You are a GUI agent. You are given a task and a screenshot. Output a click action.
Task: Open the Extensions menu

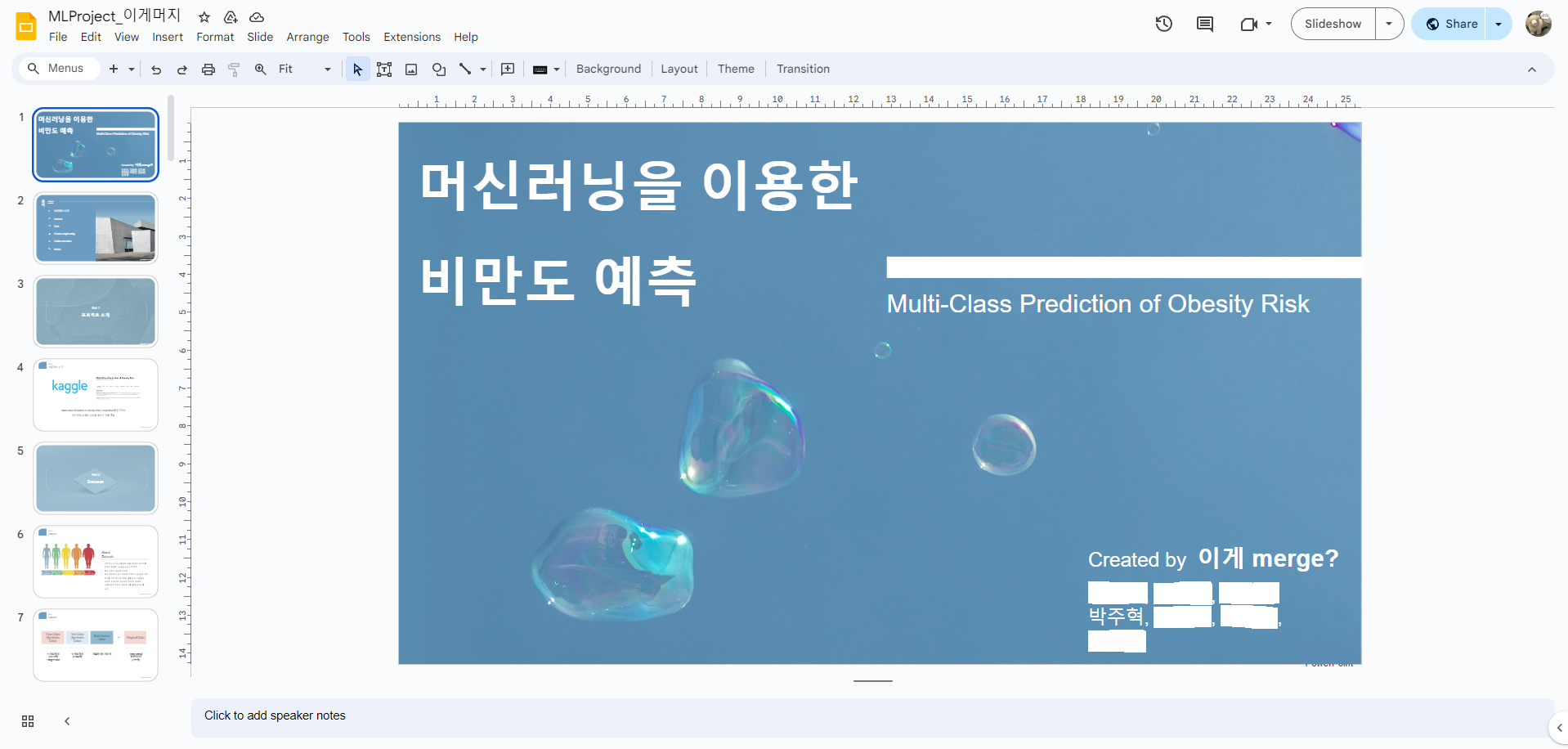pos(411,37)
